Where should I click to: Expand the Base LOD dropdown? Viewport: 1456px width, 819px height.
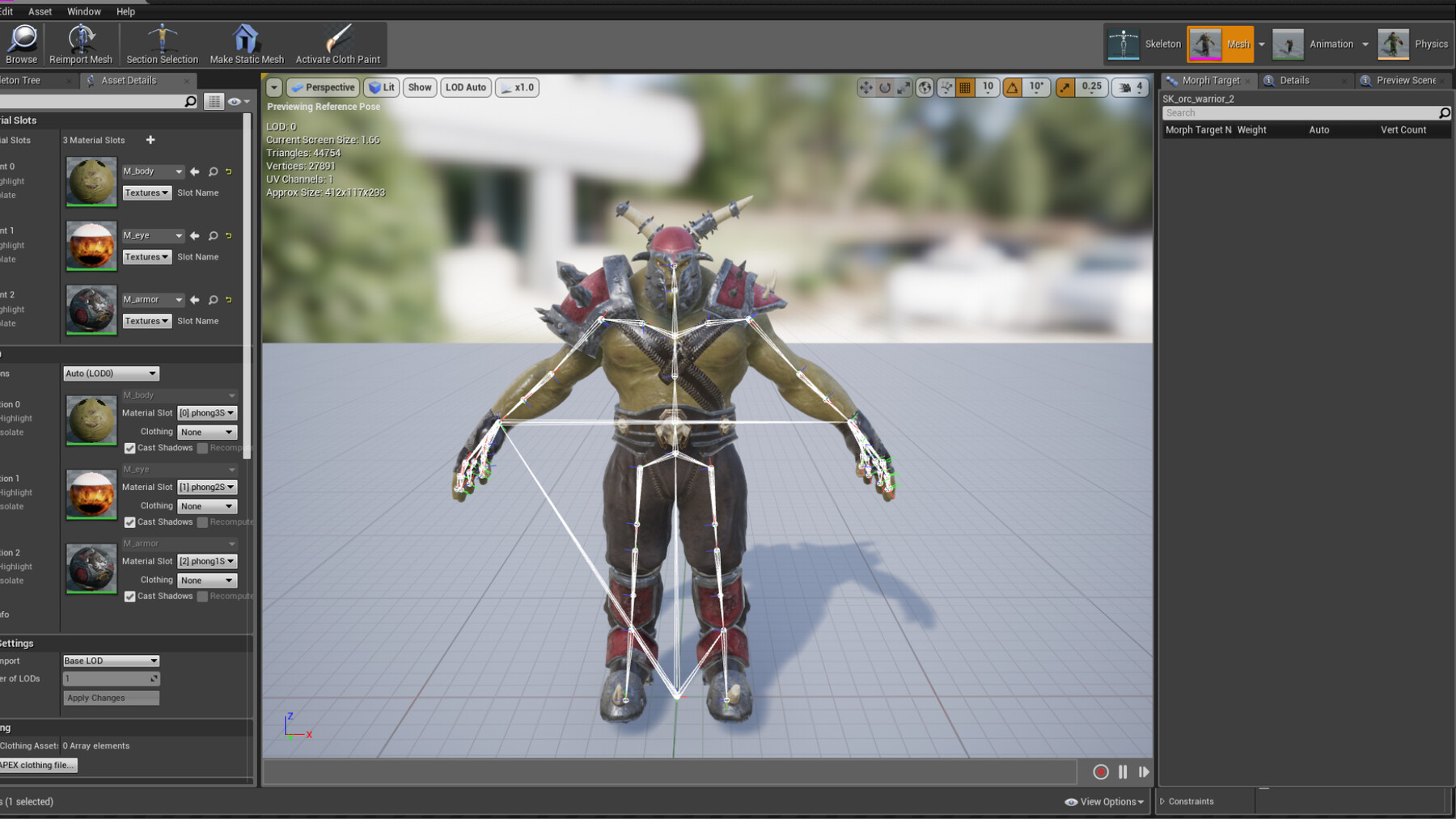click(111, 661)
